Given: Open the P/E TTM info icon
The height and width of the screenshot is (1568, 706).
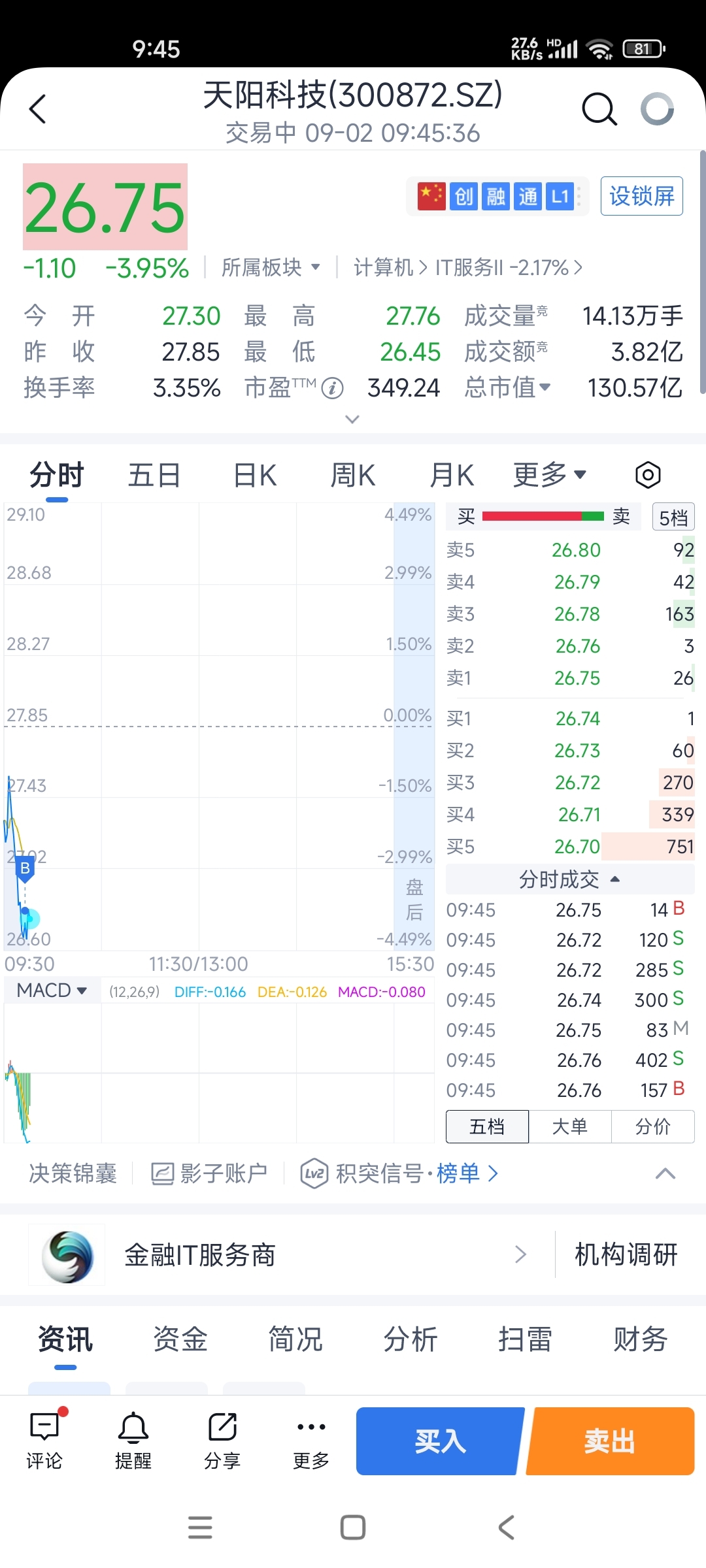Looking at the screenshot, I should (x=333, y=388).
